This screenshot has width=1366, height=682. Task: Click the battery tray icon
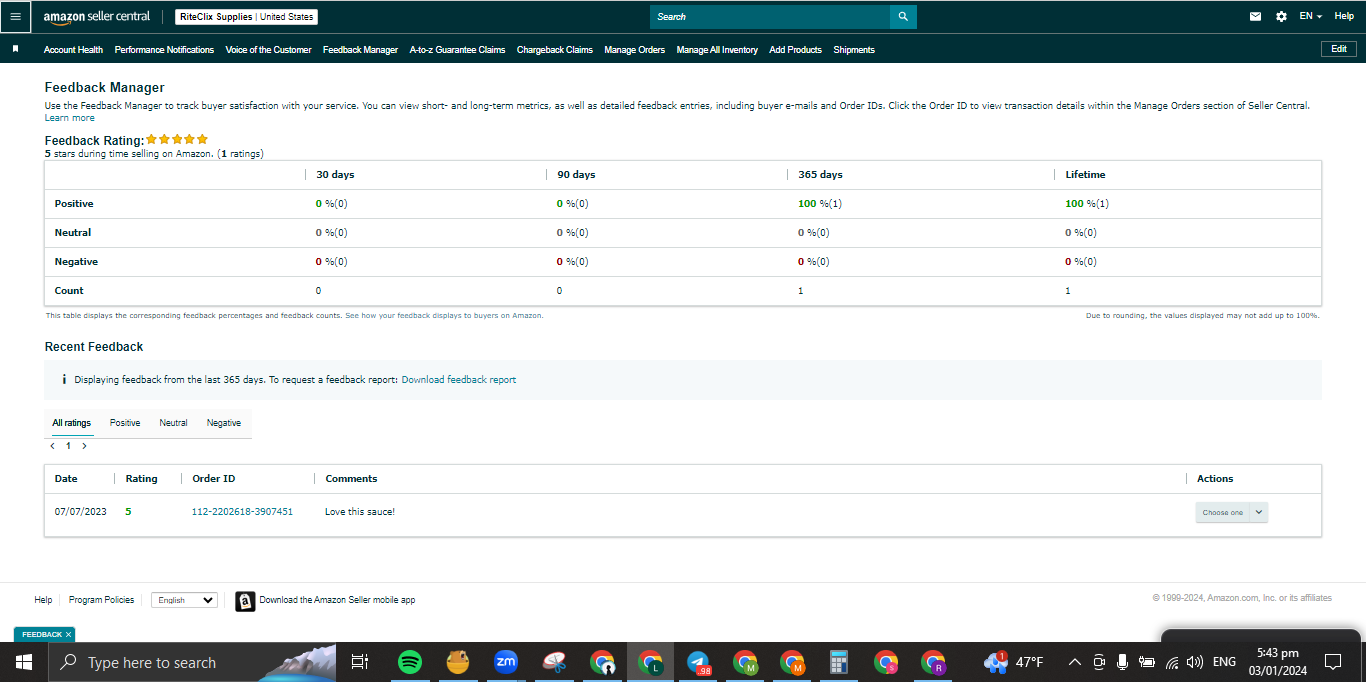coord(1147,662)
